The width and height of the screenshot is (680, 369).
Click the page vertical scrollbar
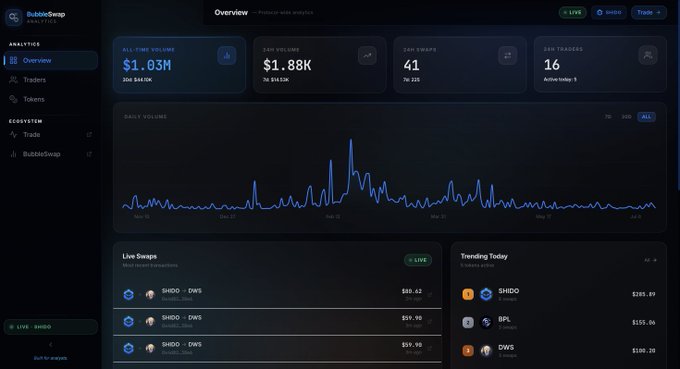tap(678, 95)
